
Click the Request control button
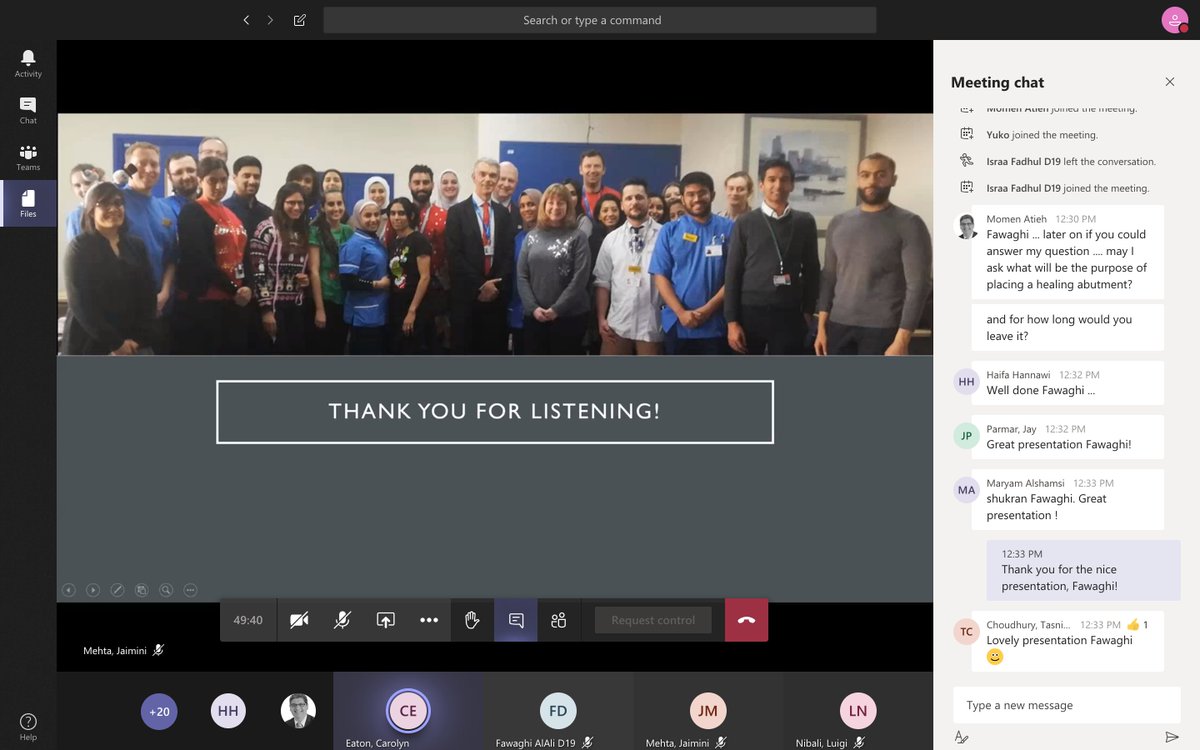click(x=653, y=620)
